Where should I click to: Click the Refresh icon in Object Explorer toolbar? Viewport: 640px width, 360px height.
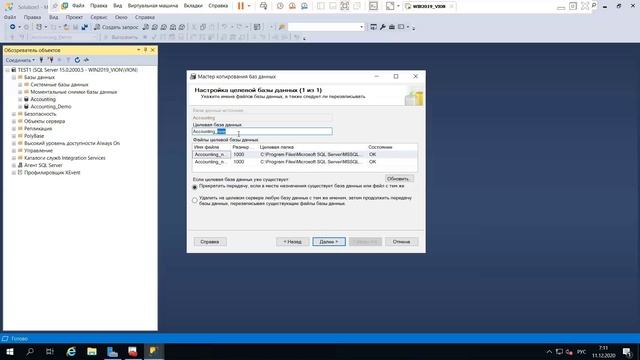(x=77, y=60)
